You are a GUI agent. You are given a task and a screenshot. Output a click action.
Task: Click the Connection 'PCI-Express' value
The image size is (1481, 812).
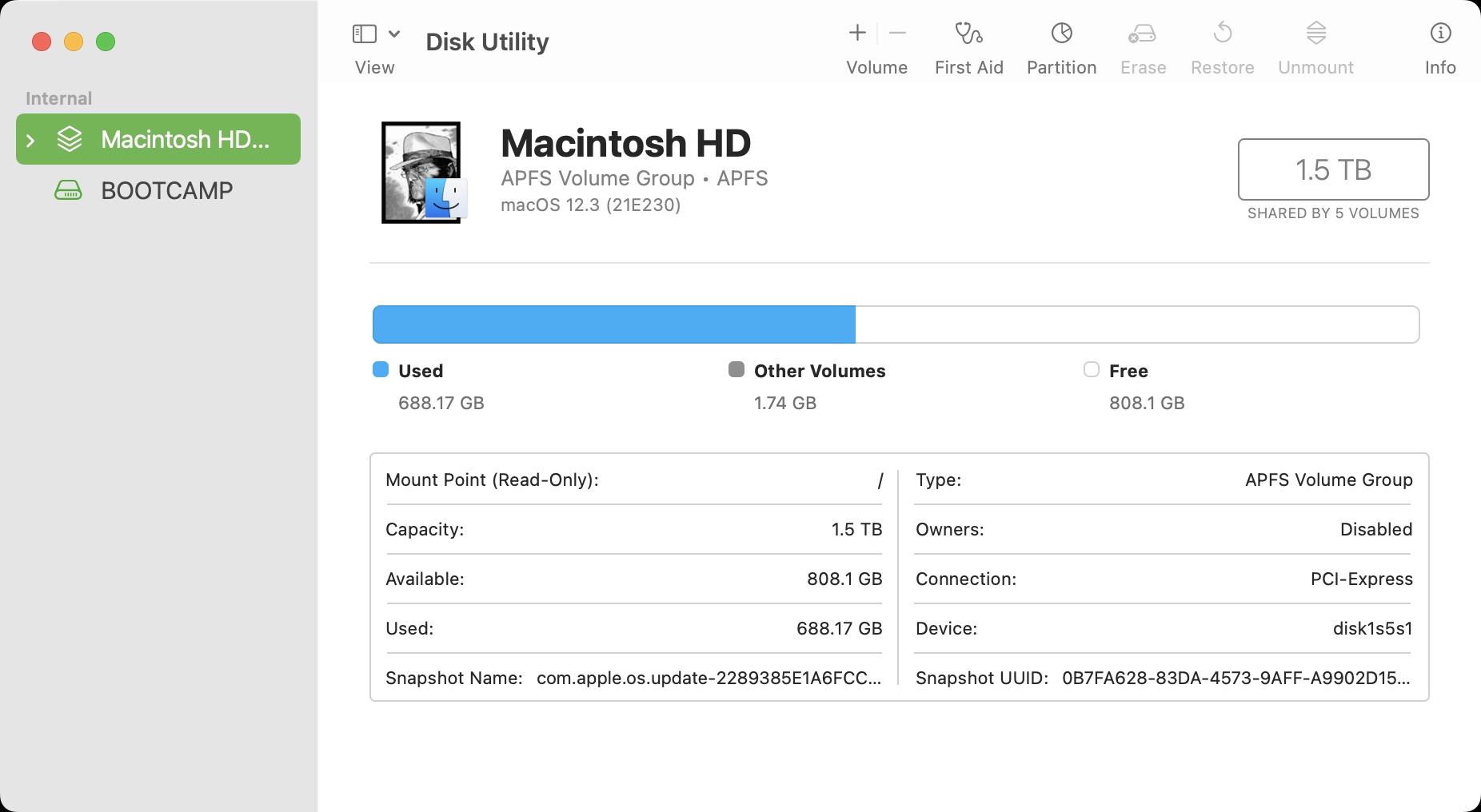[1361, 579]
